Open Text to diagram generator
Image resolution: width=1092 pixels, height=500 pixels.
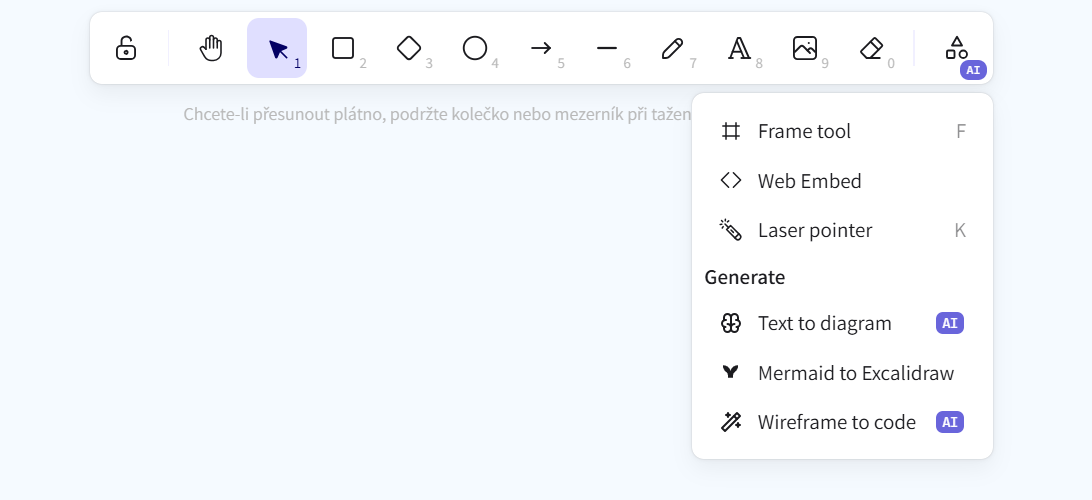pyautogui.click(x=843, y=324)
